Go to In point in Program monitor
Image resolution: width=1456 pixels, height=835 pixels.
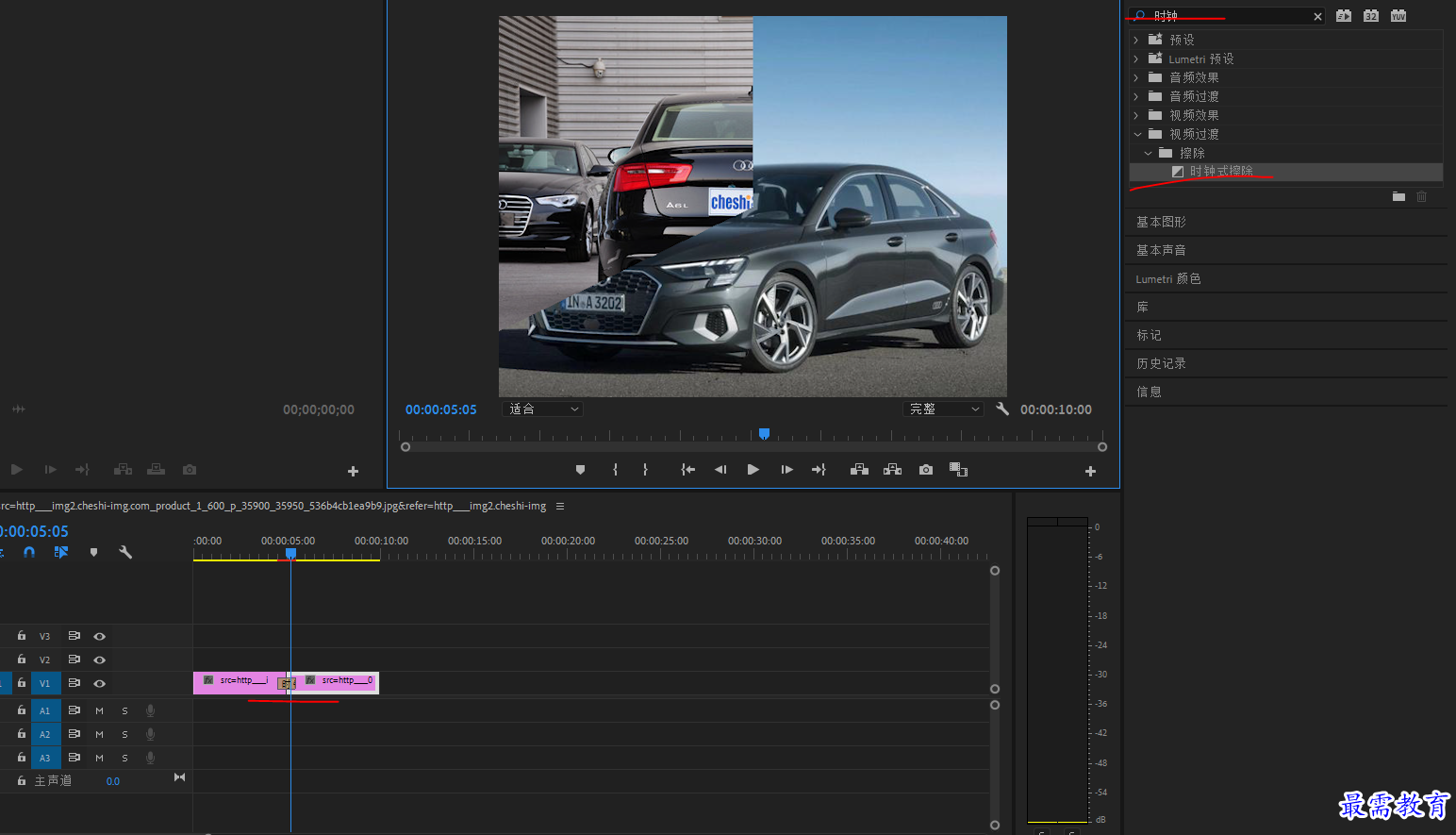click(x=688, y=470)
